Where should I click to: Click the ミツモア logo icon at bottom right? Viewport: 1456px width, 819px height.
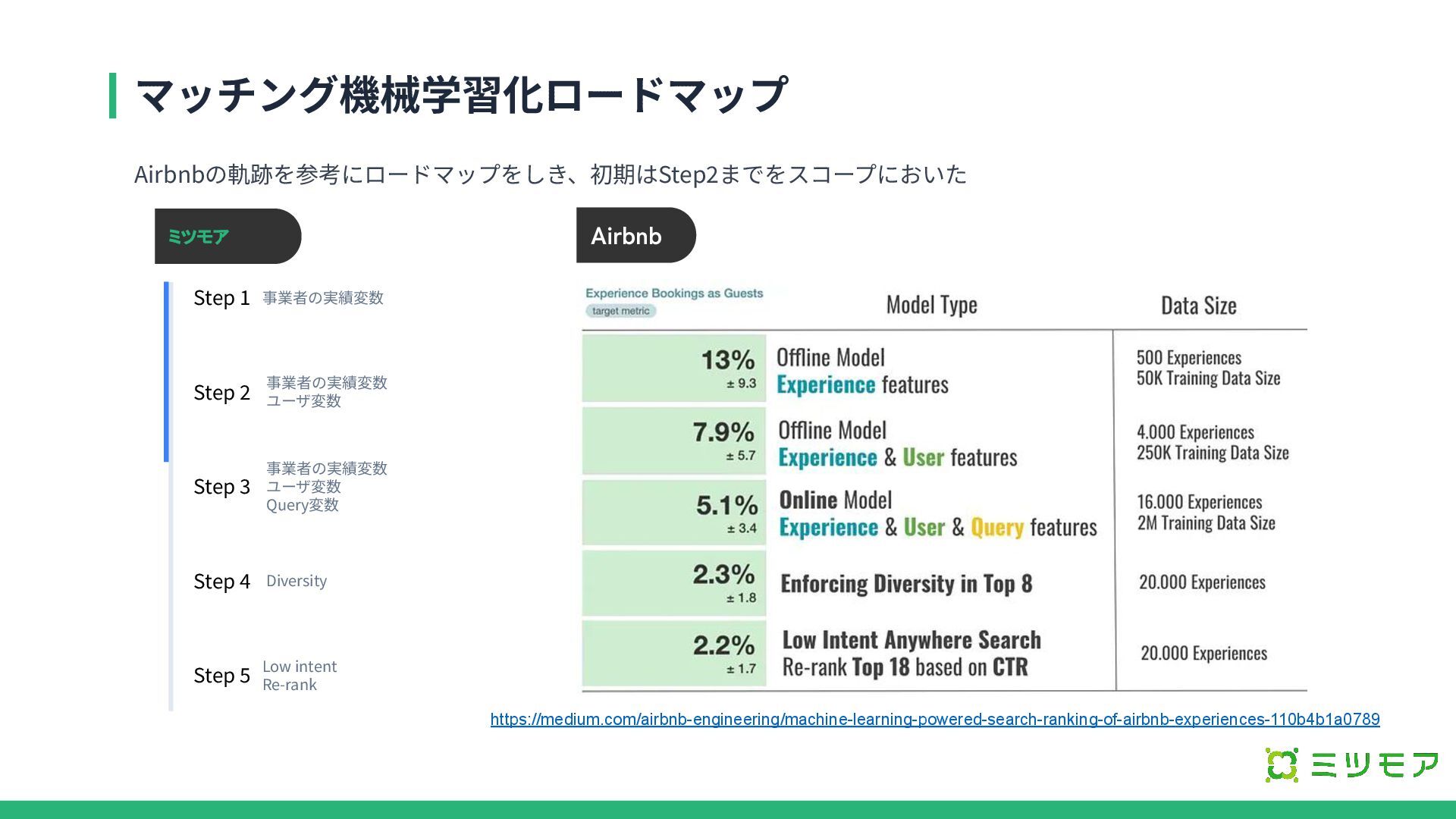[x=1282, y=765]
